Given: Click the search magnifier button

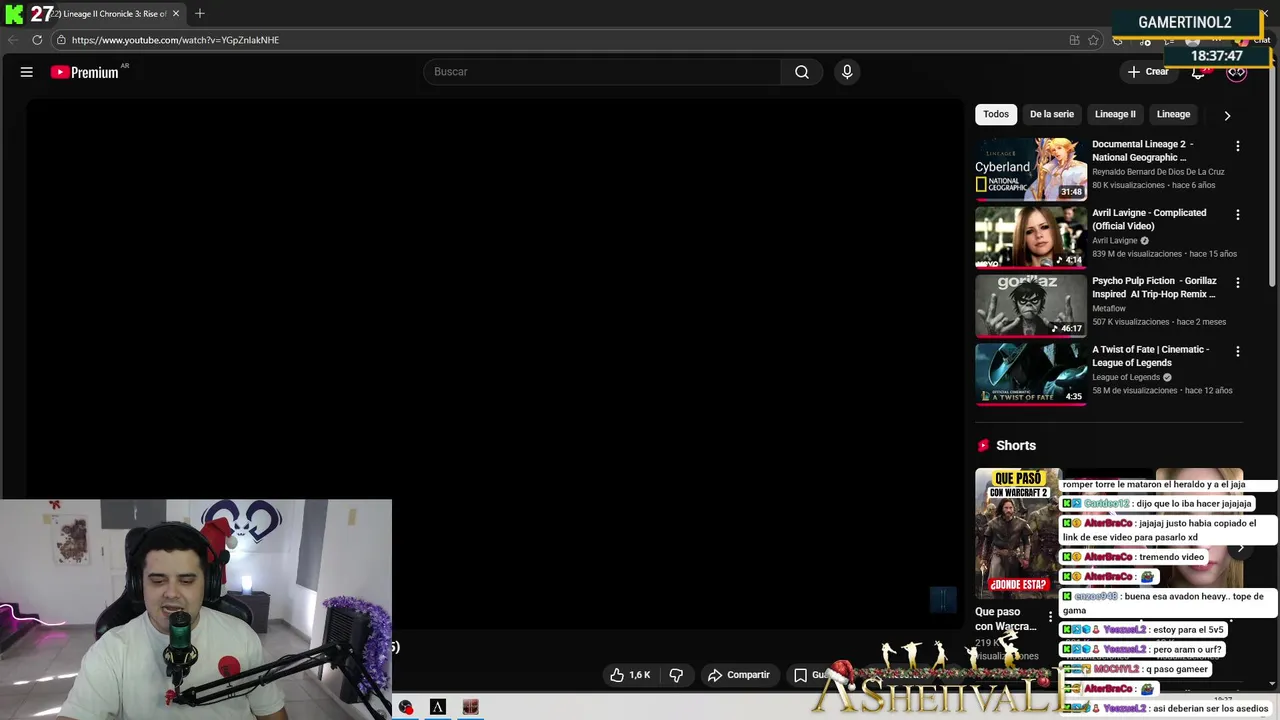Looking at the screenshot, I should (x=802, y=72).
